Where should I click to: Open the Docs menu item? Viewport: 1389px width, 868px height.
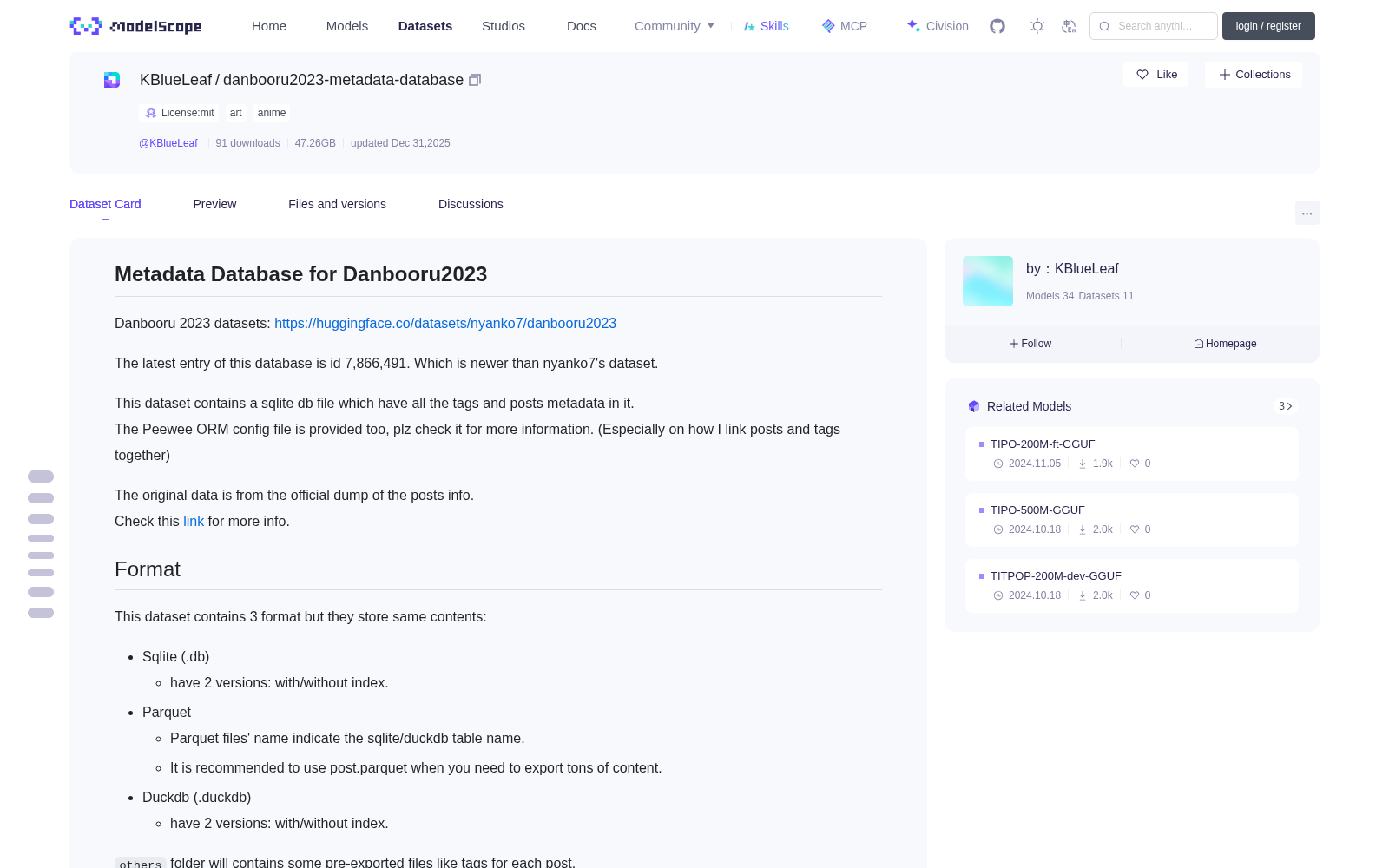point(582,26)
